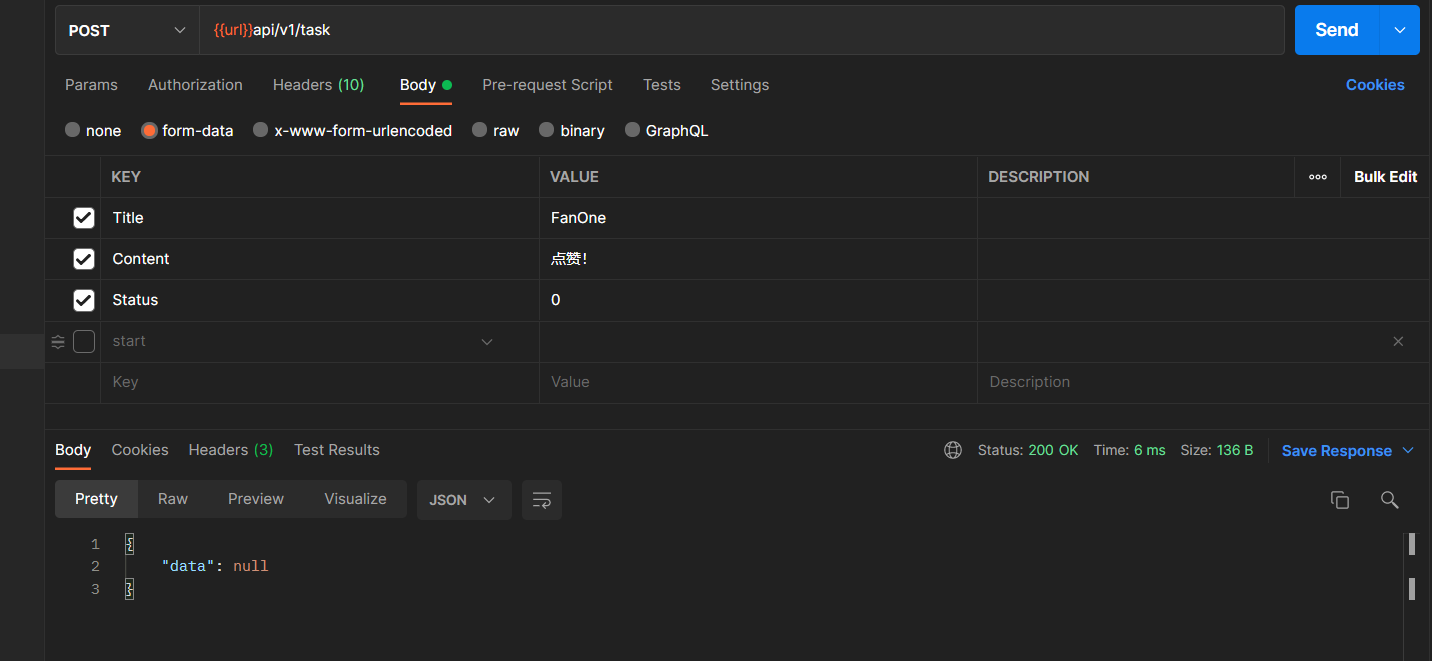The width and height of the screenshot is (1432, 661).
Task: Click Bulk Edit
Action: pos(1385,177)
